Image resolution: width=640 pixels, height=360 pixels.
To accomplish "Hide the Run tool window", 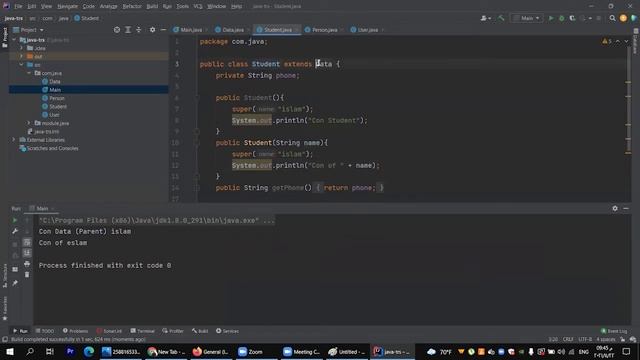I will (626, 208).
